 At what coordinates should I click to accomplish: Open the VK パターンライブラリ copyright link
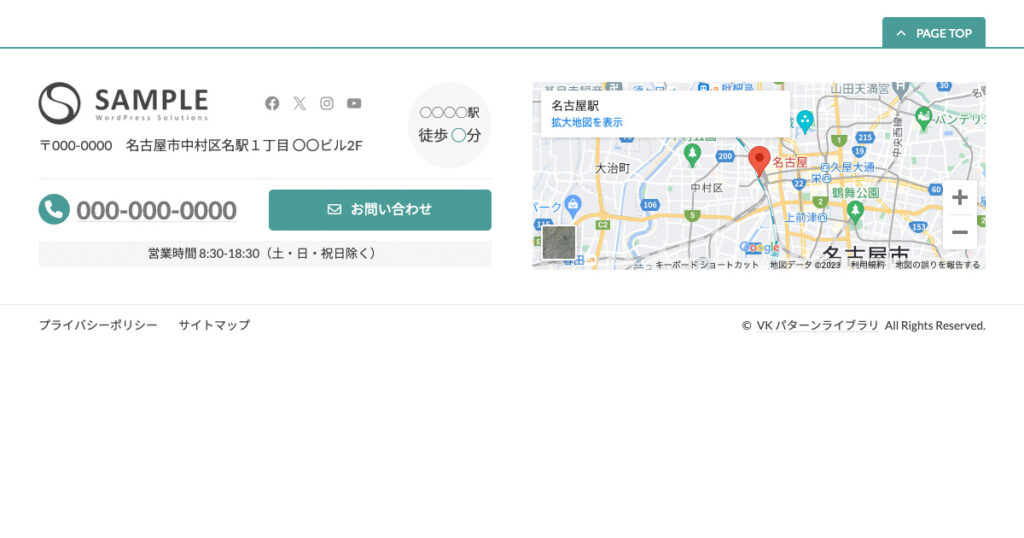coord(817,325)
